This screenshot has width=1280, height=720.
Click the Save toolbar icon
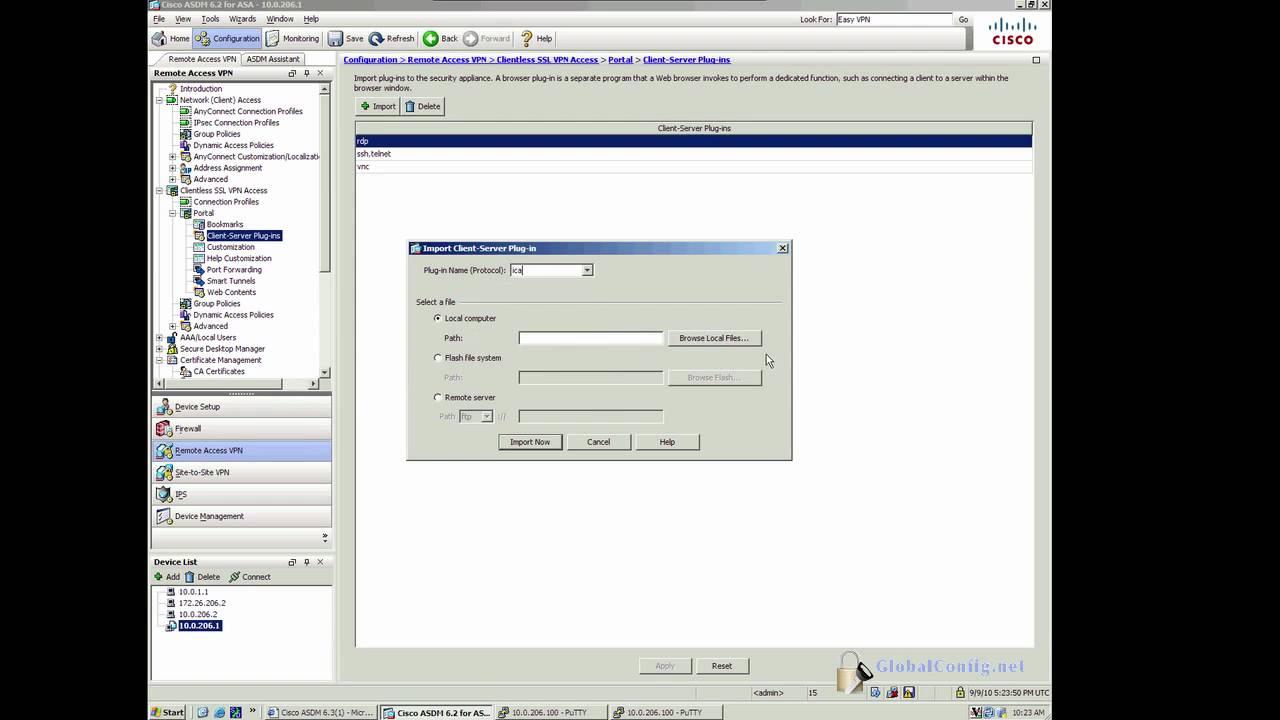[x=345, y=38]
